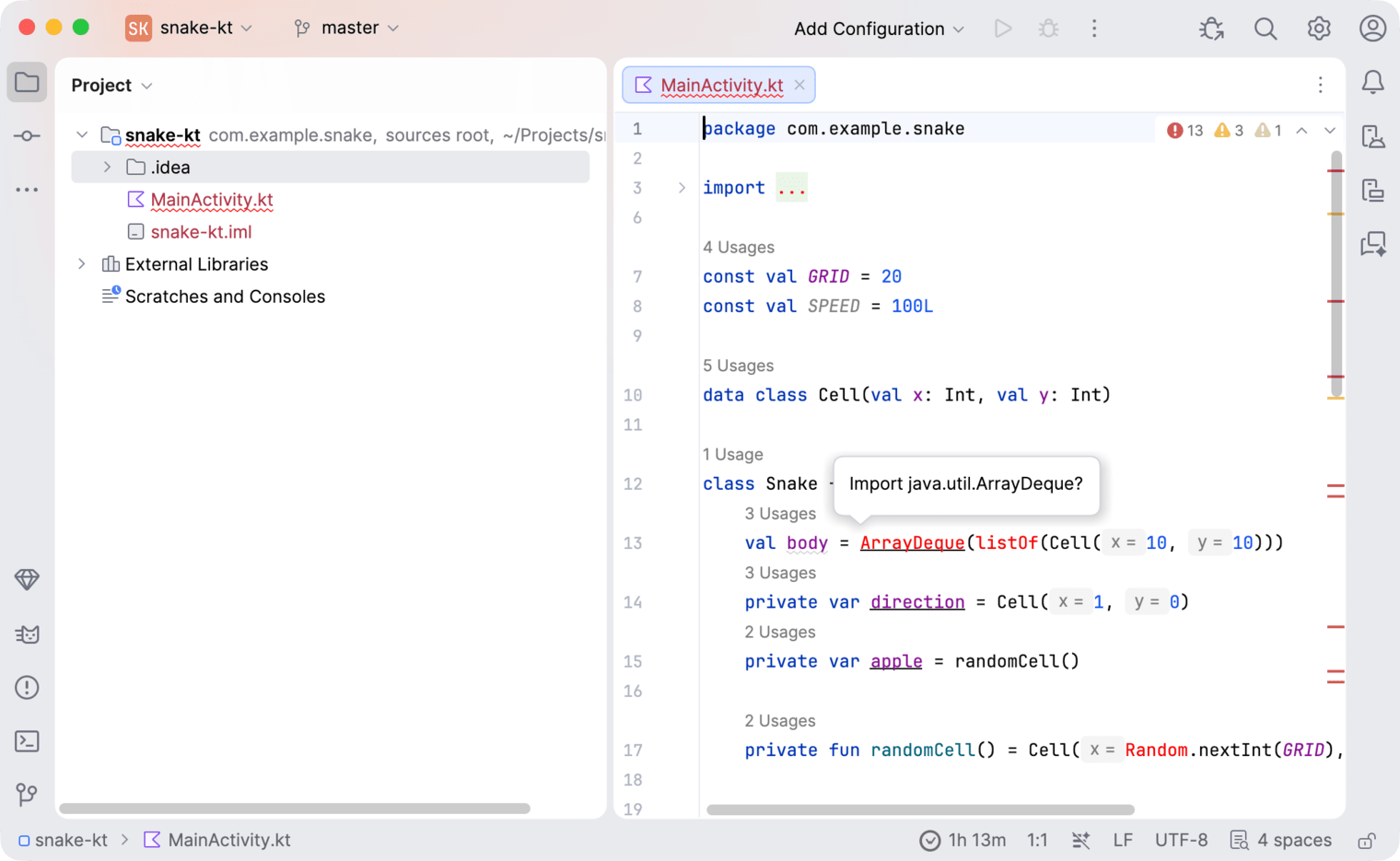Image resolution: width=1400 pixels, height=861 pixels.
Task: Click the Debug bug icon in toolbar
Action: 1048,29
